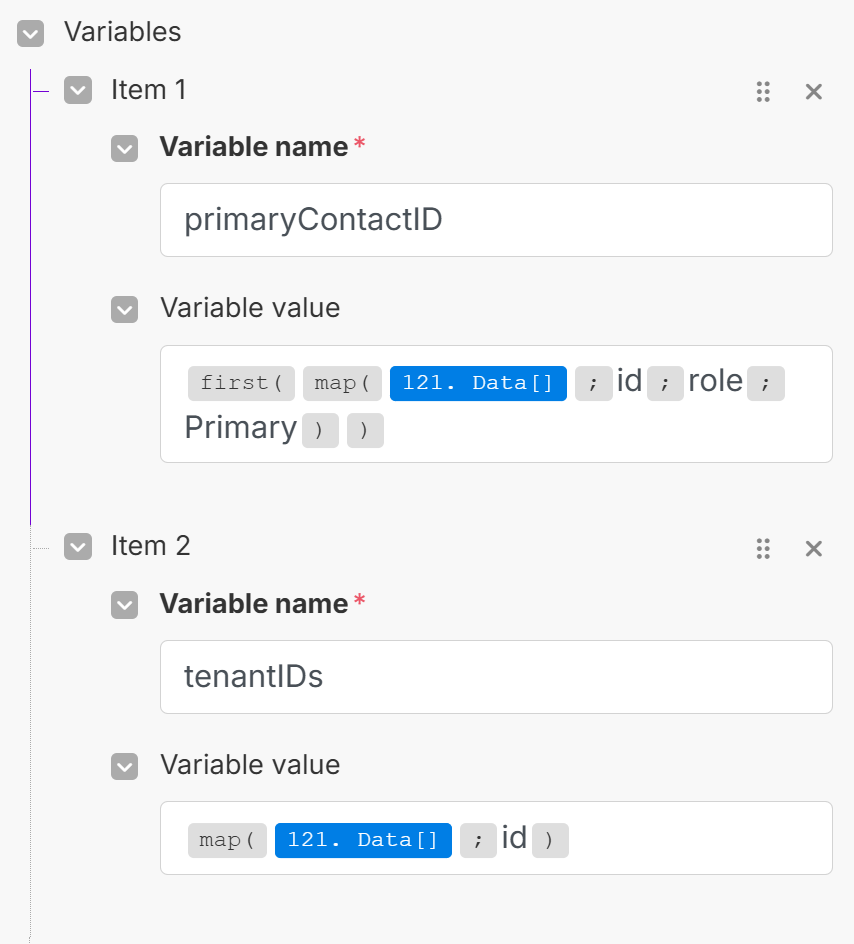Click the blue 121. Data[] pill in Item 2

point(363,840)
